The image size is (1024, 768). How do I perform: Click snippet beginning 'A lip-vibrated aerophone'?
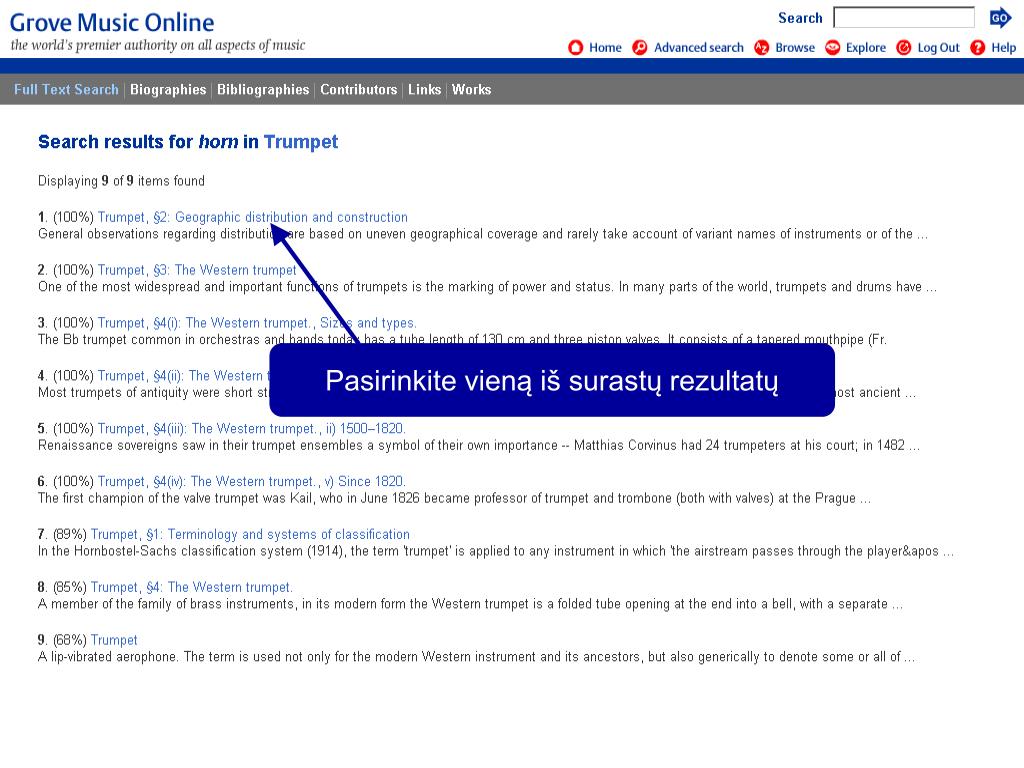[476, 657]
